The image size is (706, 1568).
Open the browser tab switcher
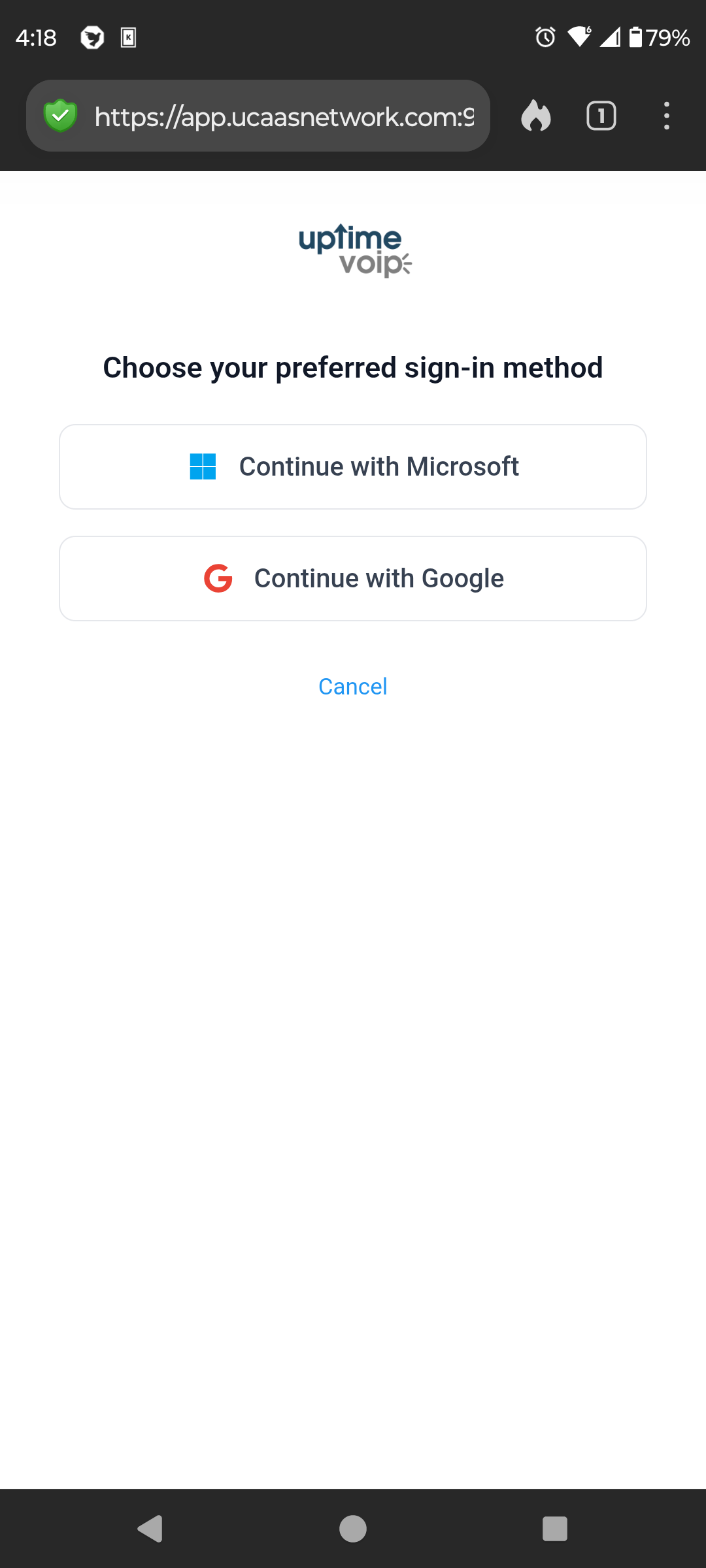(601, 116)
